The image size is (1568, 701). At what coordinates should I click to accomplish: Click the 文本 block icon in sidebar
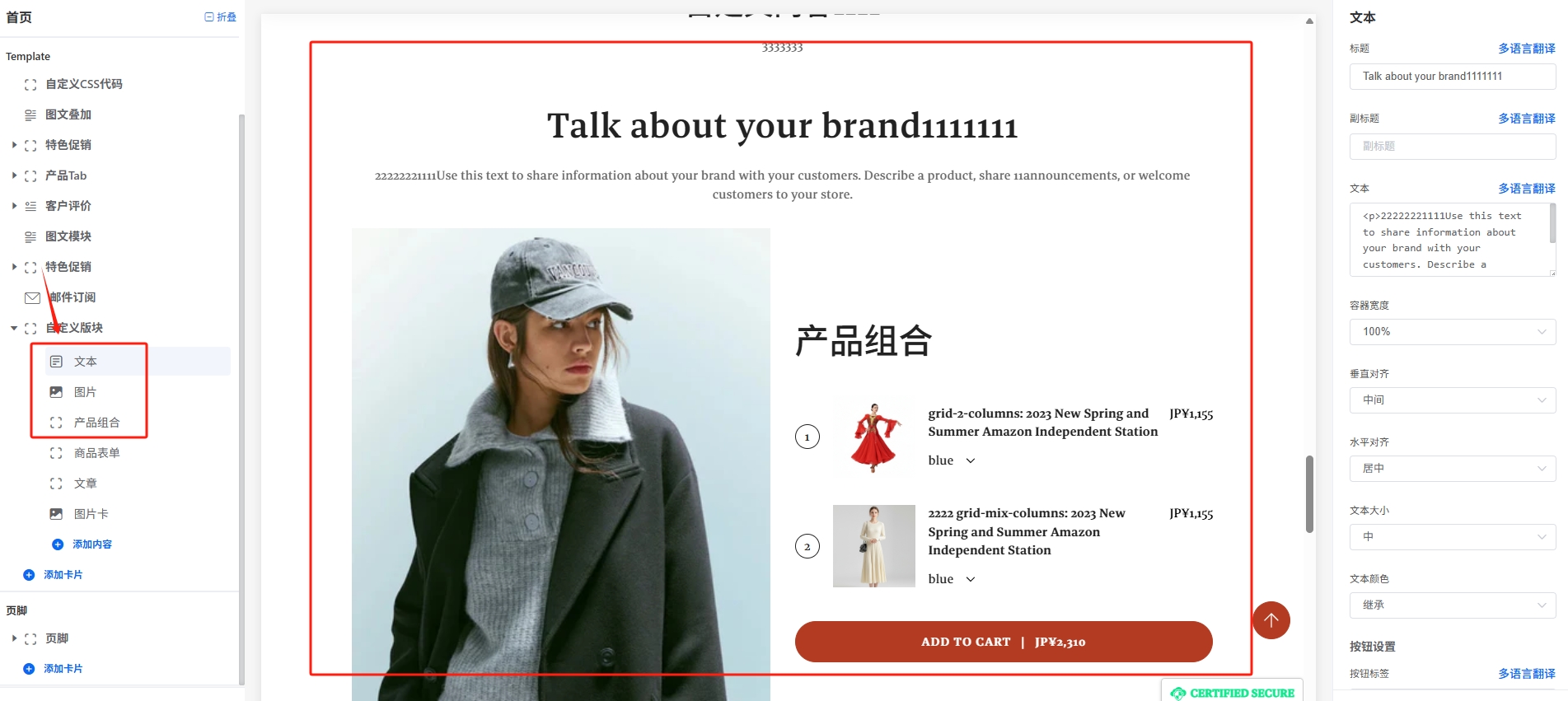coord(56,362)
